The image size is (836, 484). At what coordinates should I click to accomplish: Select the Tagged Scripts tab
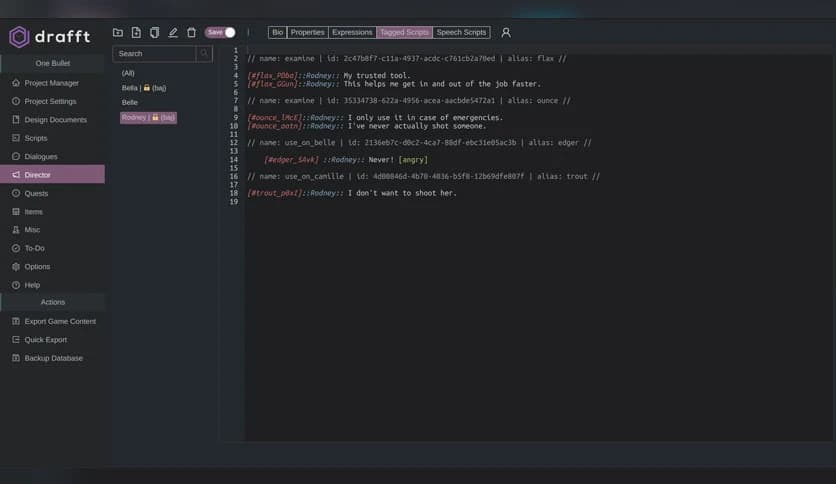[x=405, y=33]
